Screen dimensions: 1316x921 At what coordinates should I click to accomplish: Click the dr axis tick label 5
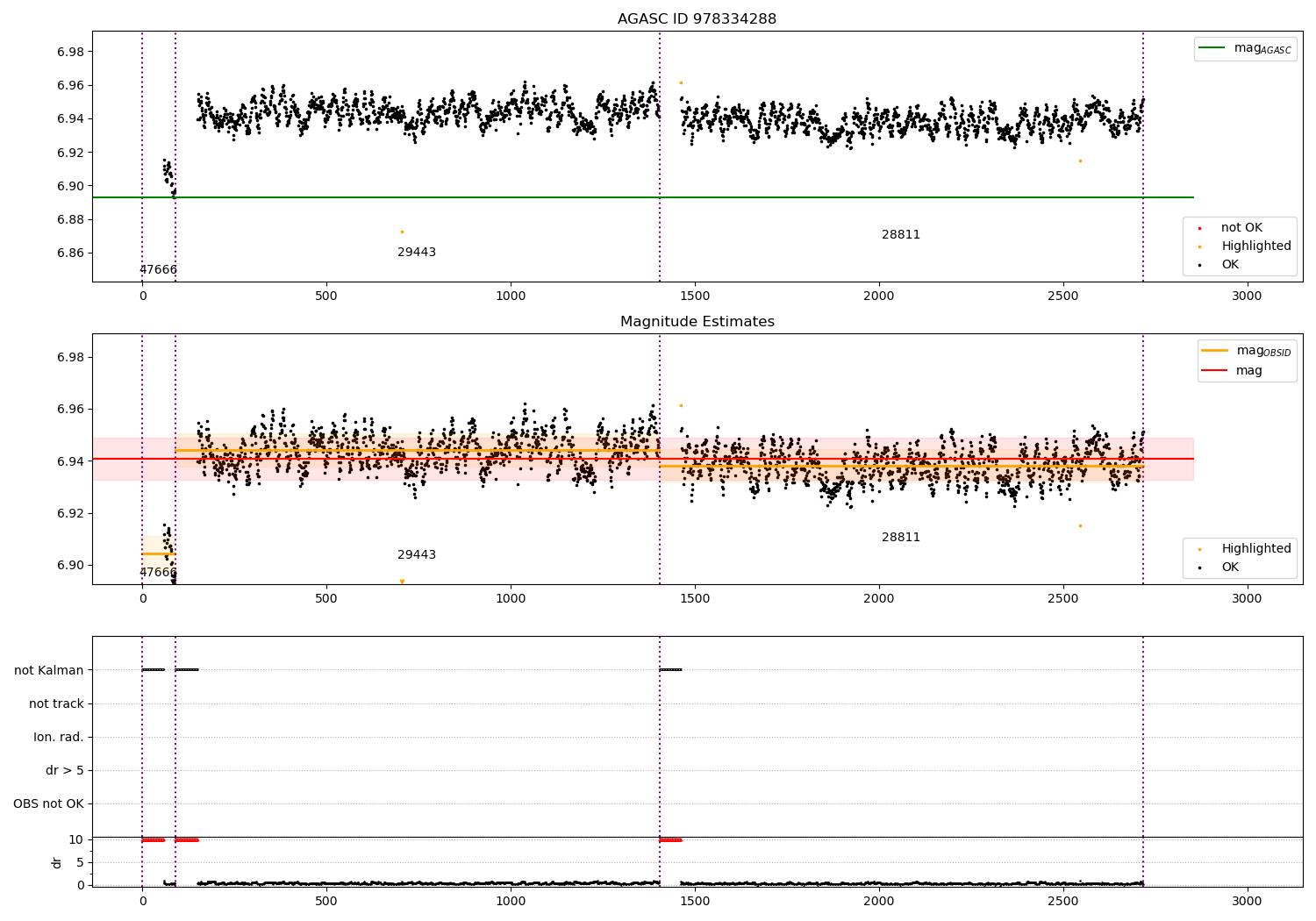click(x=80, y=862)
